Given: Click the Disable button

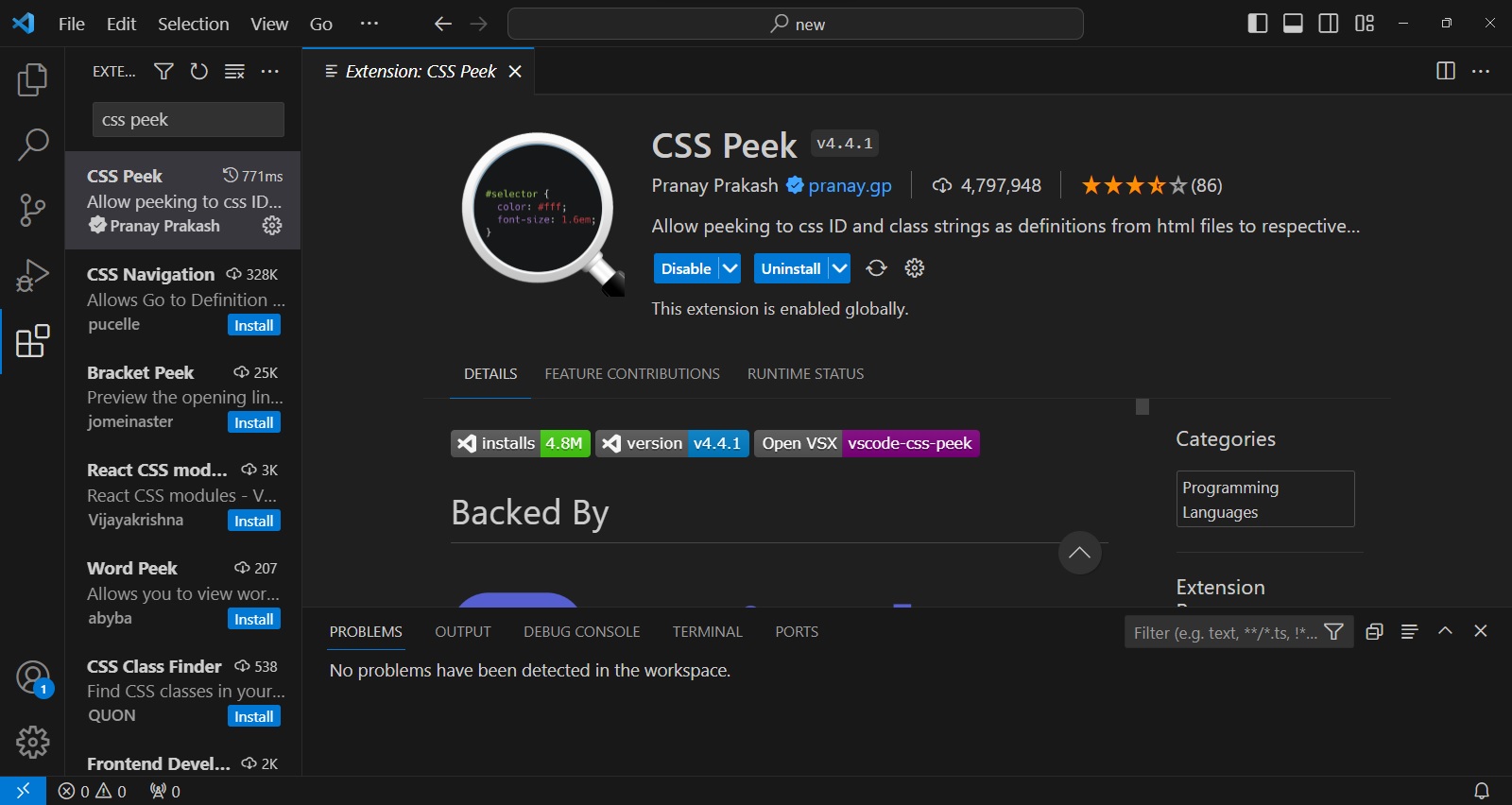Looking at the screenshot, I should point(686,268).
